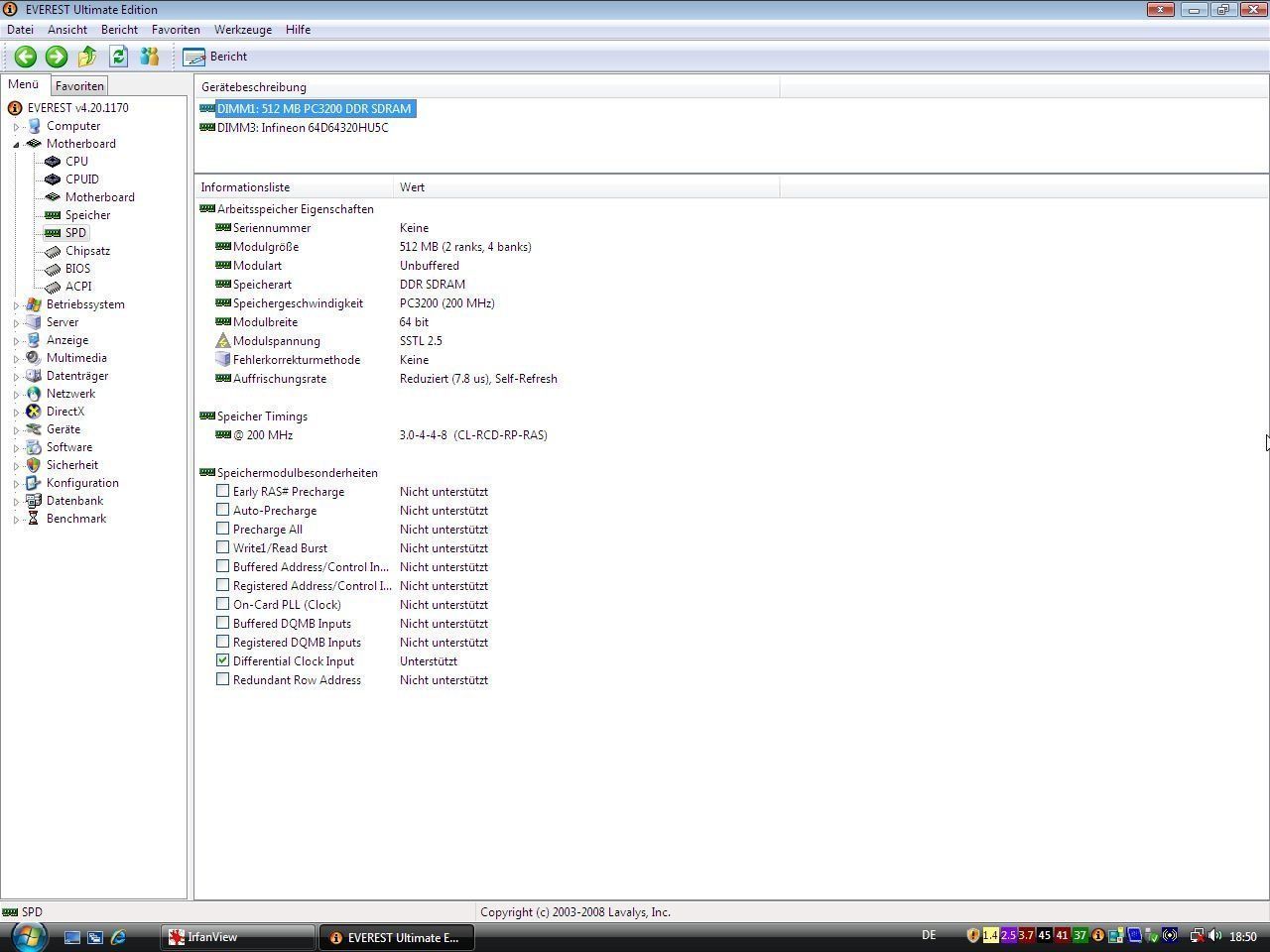1270x952 pixels.
Task: Click the Benchmark hourglass icon
Action: pyautogui.click(x=34, y=519)
